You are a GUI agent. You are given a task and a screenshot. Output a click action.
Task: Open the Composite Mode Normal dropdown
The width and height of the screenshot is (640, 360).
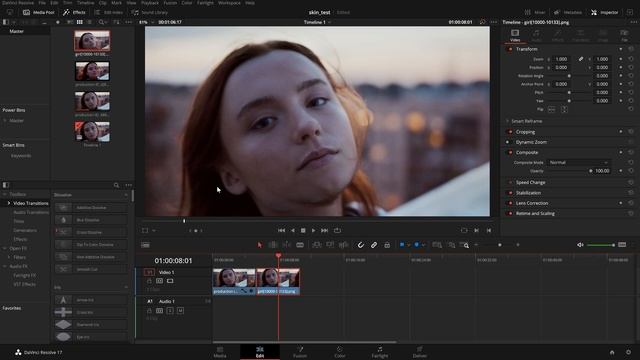tap(578, 162)
